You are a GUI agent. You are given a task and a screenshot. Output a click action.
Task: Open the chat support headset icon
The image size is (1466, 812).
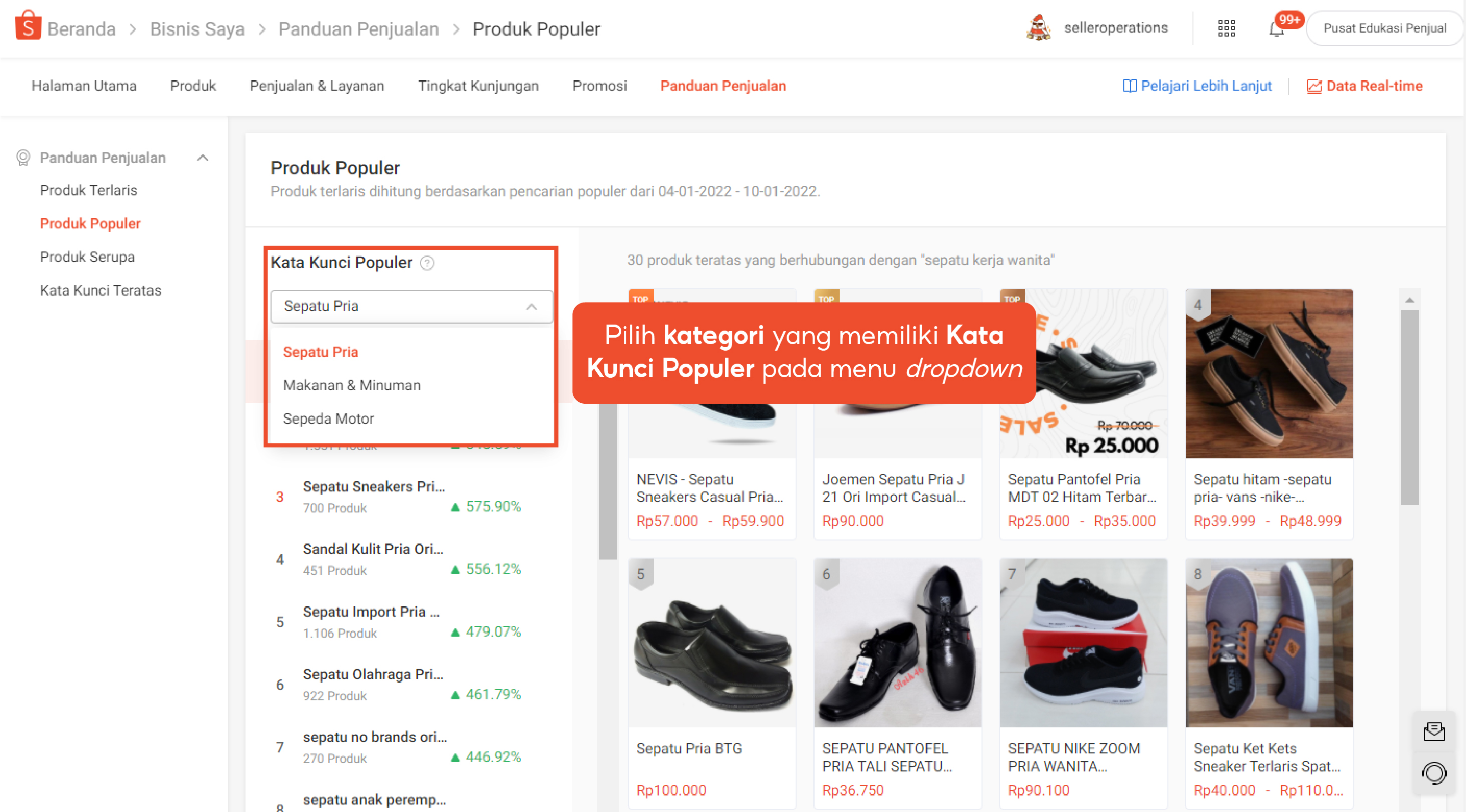coord(1433,773)
